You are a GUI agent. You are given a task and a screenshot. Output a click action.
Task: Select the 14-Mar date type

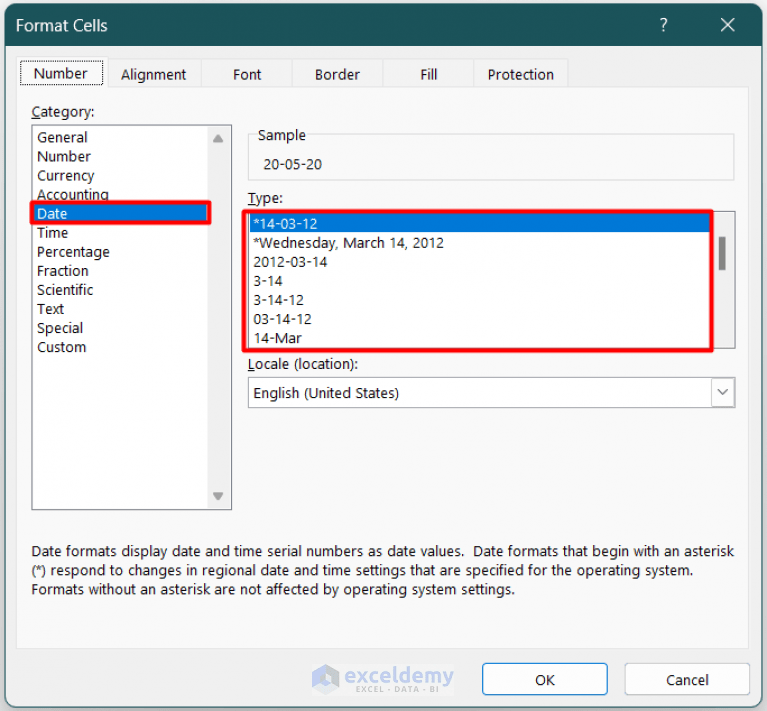[x=479, y=338]
